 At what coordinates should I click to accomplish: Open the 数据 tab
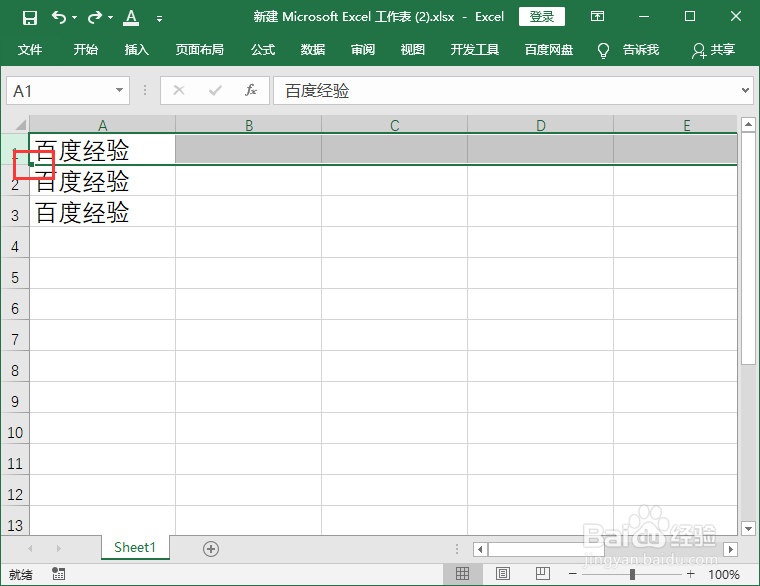tap(313, 49)
